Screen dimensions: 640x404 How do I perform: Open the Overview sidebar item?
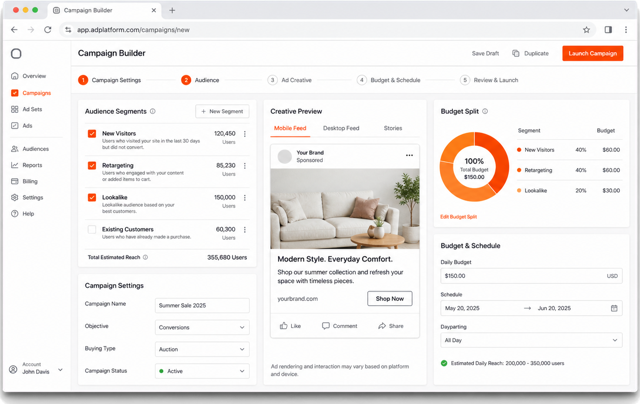[29, 76]
